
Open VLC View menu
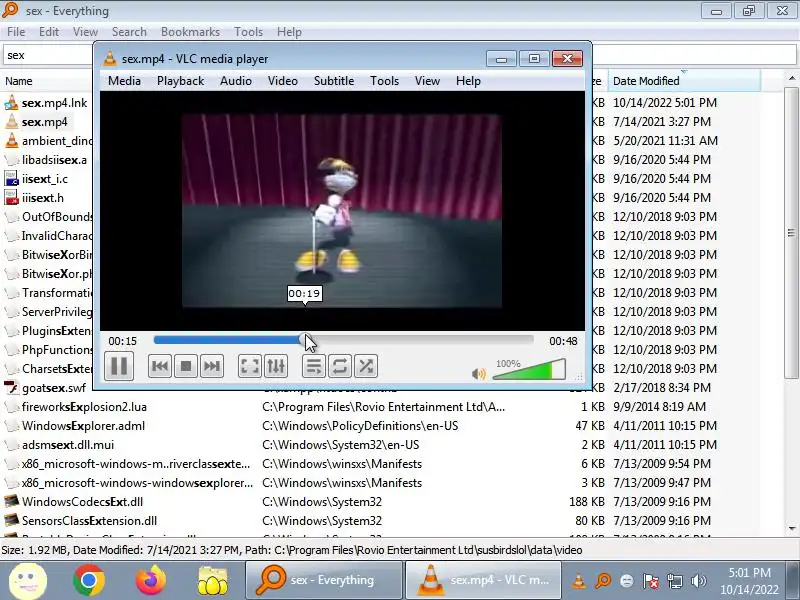pos(427,81)
